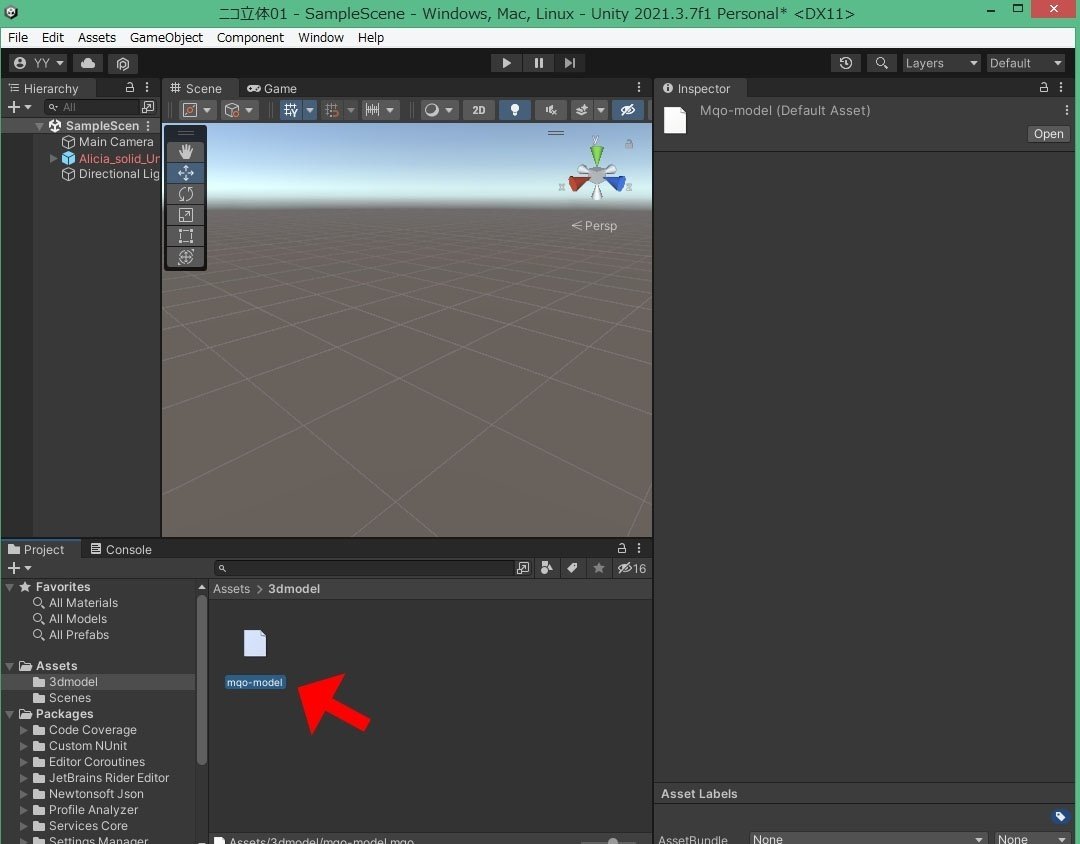Select the Rect transform tool
The image size is (1080, 844).
(185, 236)
